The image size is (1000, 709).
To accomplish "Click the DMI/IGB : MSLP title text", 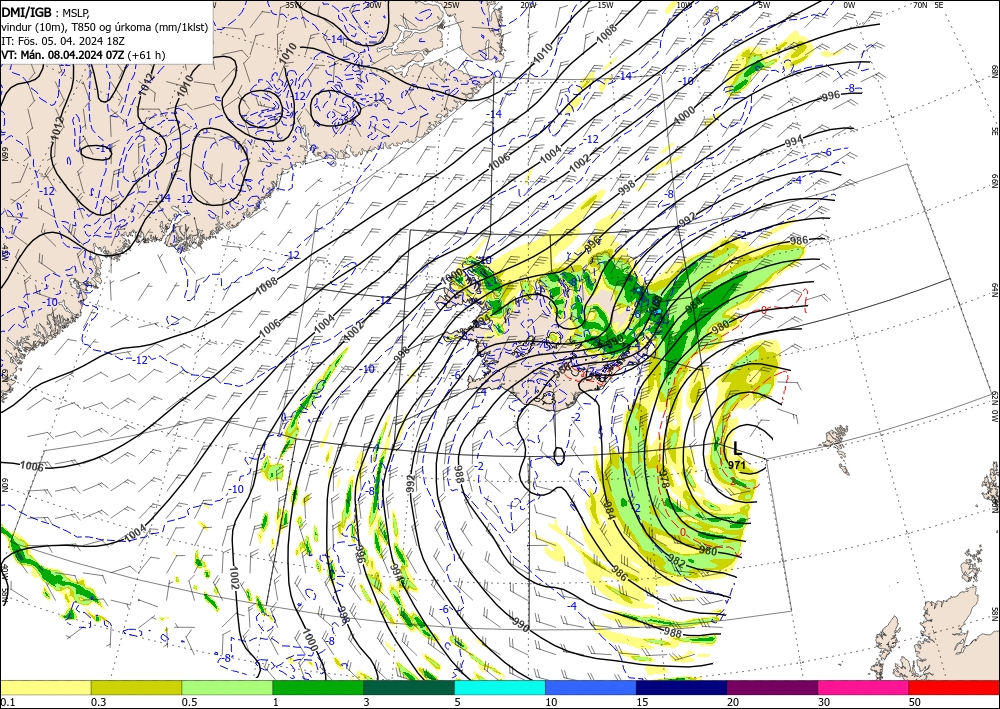I will pyautogui.click(x=45, y=11).
